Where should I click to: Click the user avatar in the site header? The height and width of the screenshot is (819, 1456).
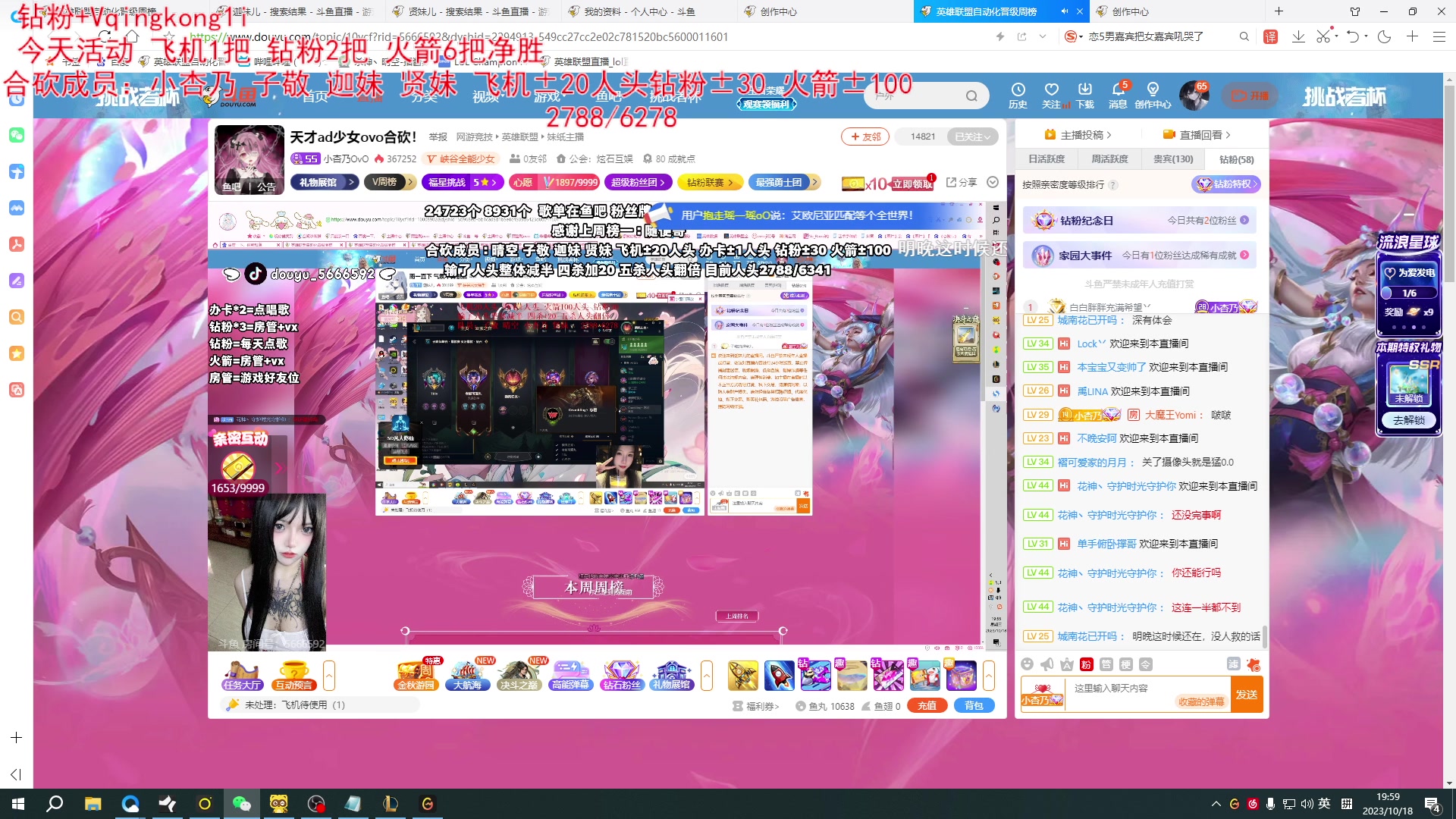pyautogui.click(x=1194, y=96)
